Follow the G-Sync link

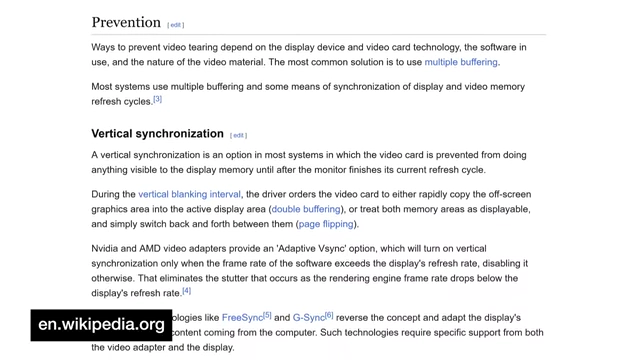pyautogui.click(x=309, y=318)
